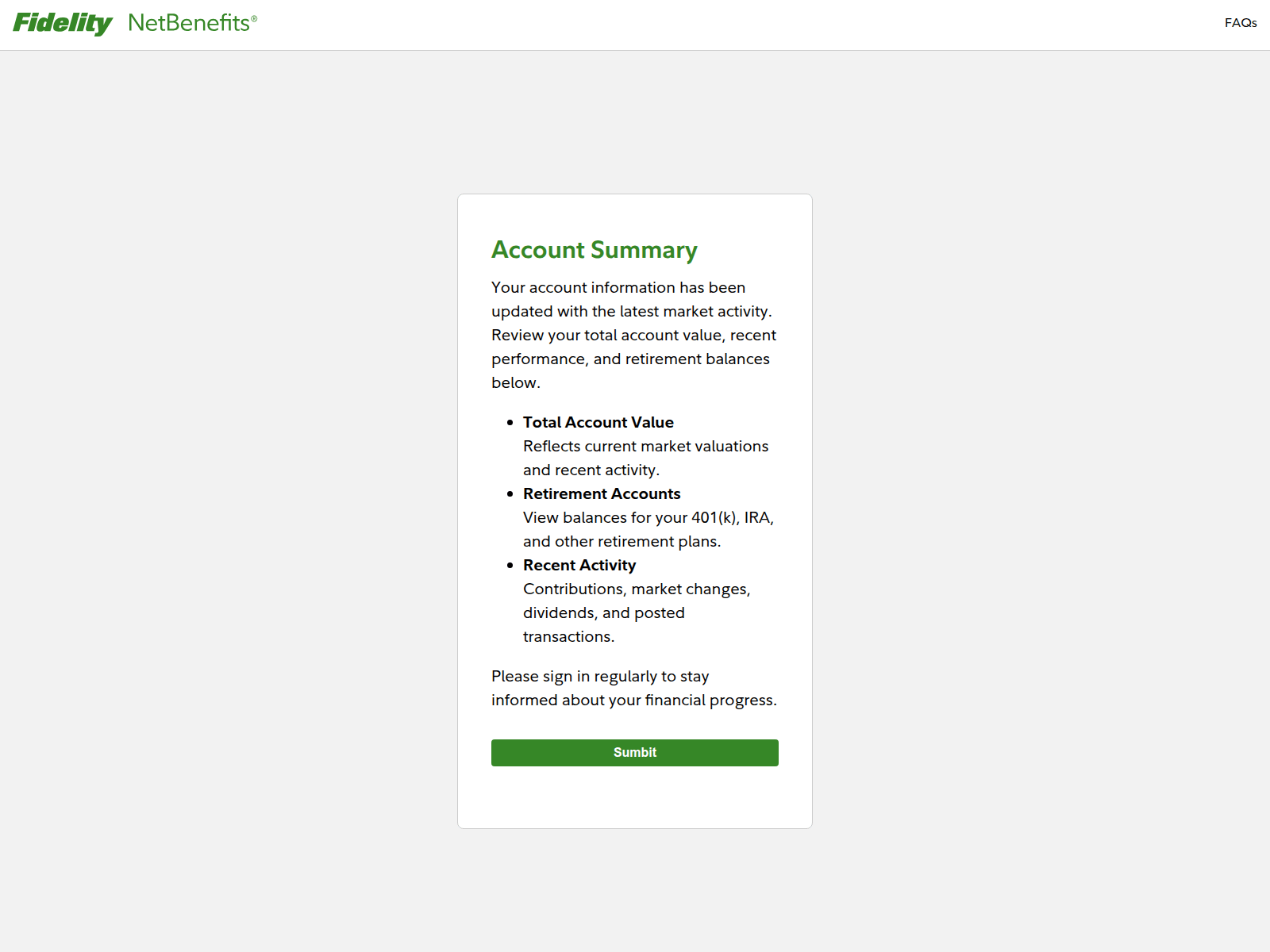Click the FAQs menu entry in the header

1240,23
